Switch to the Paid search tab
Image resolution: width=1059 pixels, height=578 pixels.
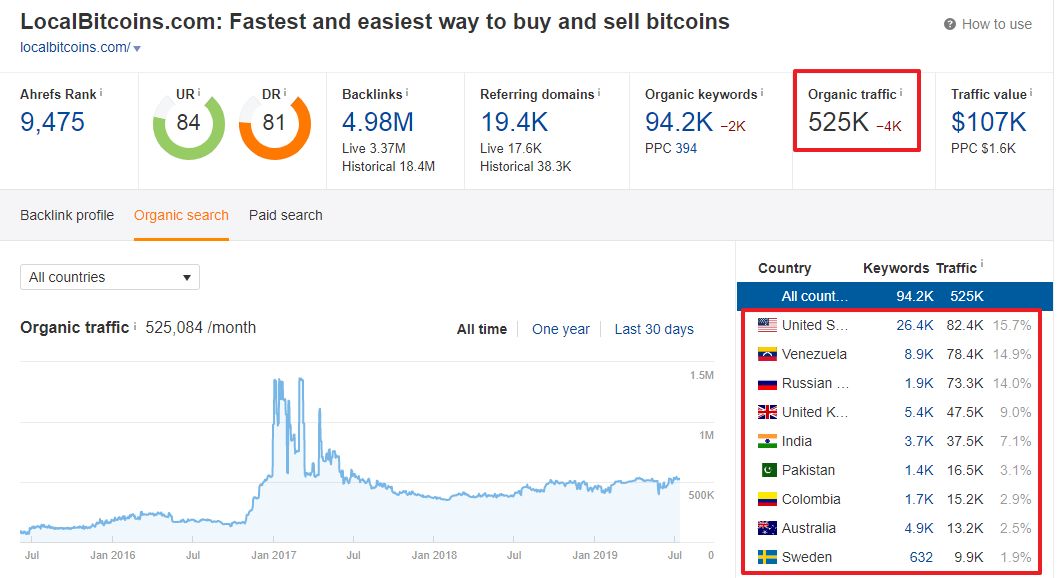click(x=286, y=215)
